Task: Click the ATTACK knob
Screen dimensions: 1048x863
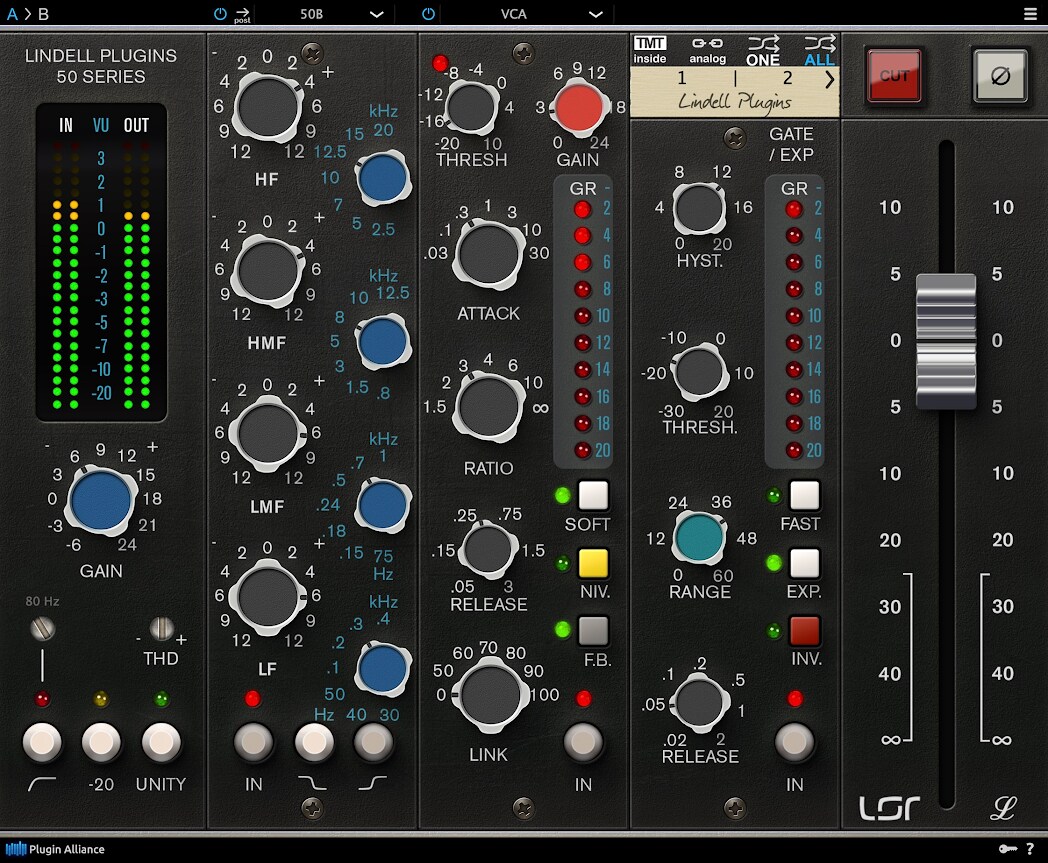Action: [x=488, y=255]
